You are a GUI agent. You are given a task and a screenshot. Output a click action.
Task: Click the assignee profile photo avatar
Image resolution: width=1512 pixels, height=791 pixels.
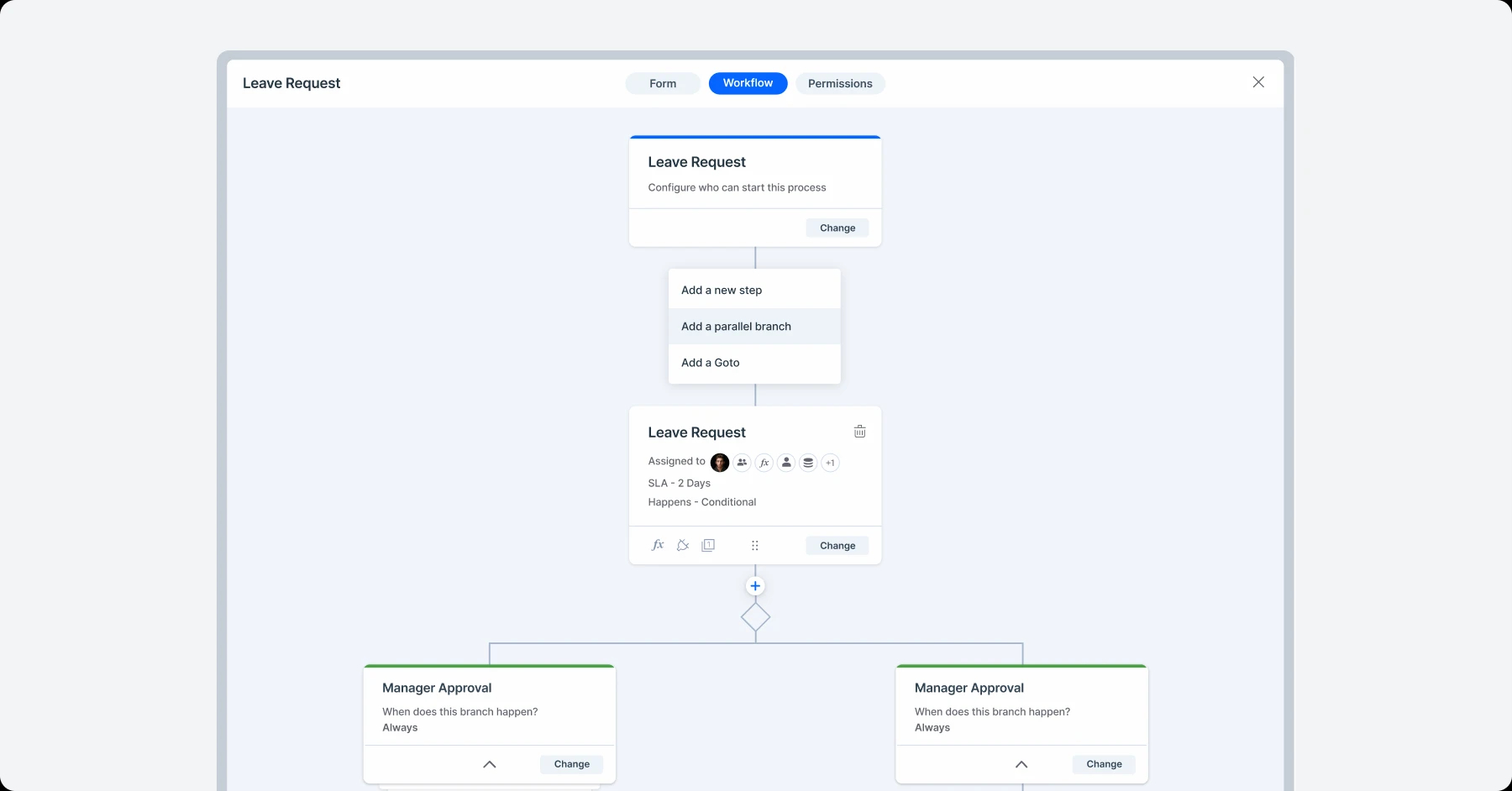point(720,463)
